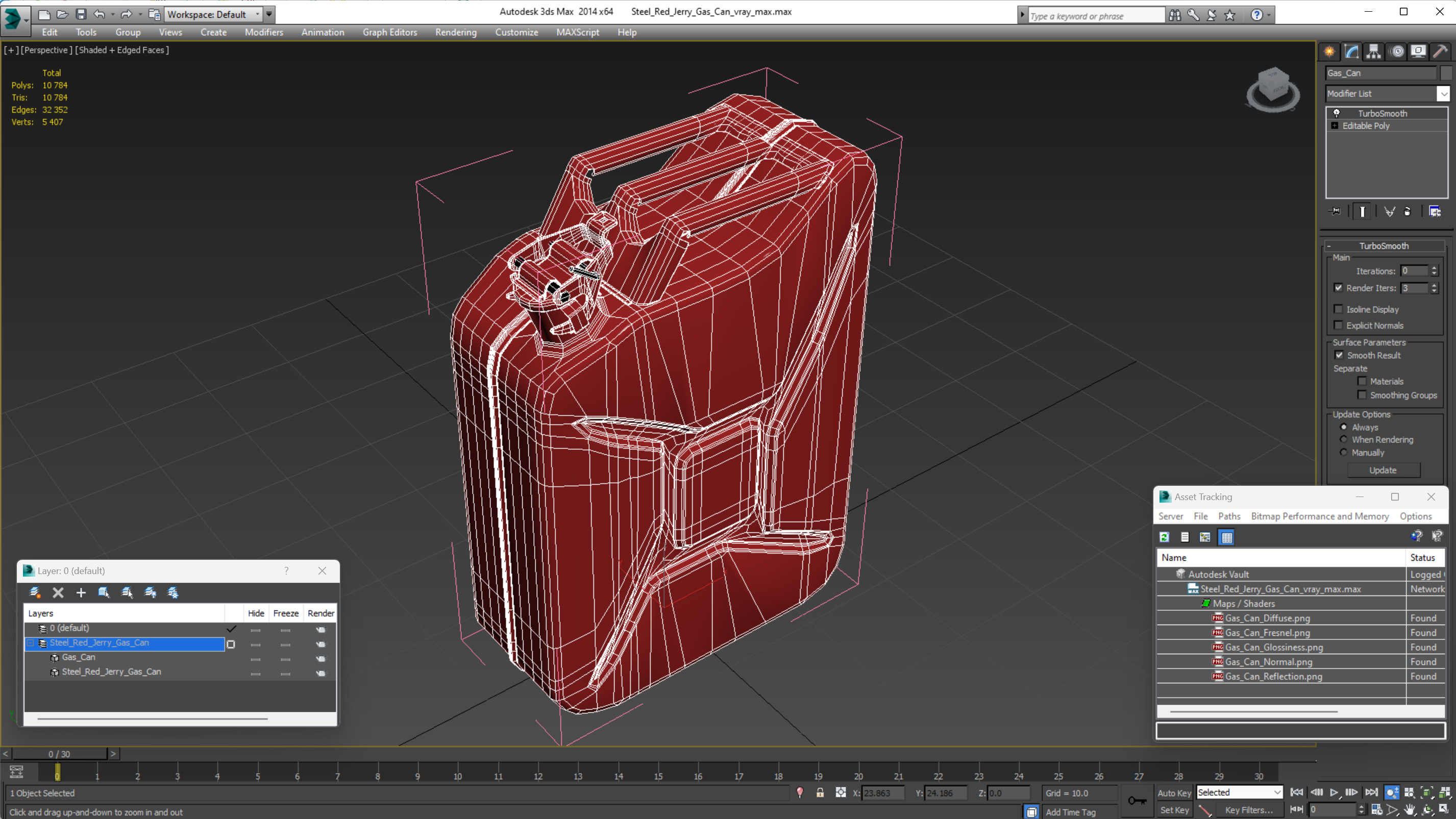Click Layer dialog horizontal scrollbar

point(153,718)
